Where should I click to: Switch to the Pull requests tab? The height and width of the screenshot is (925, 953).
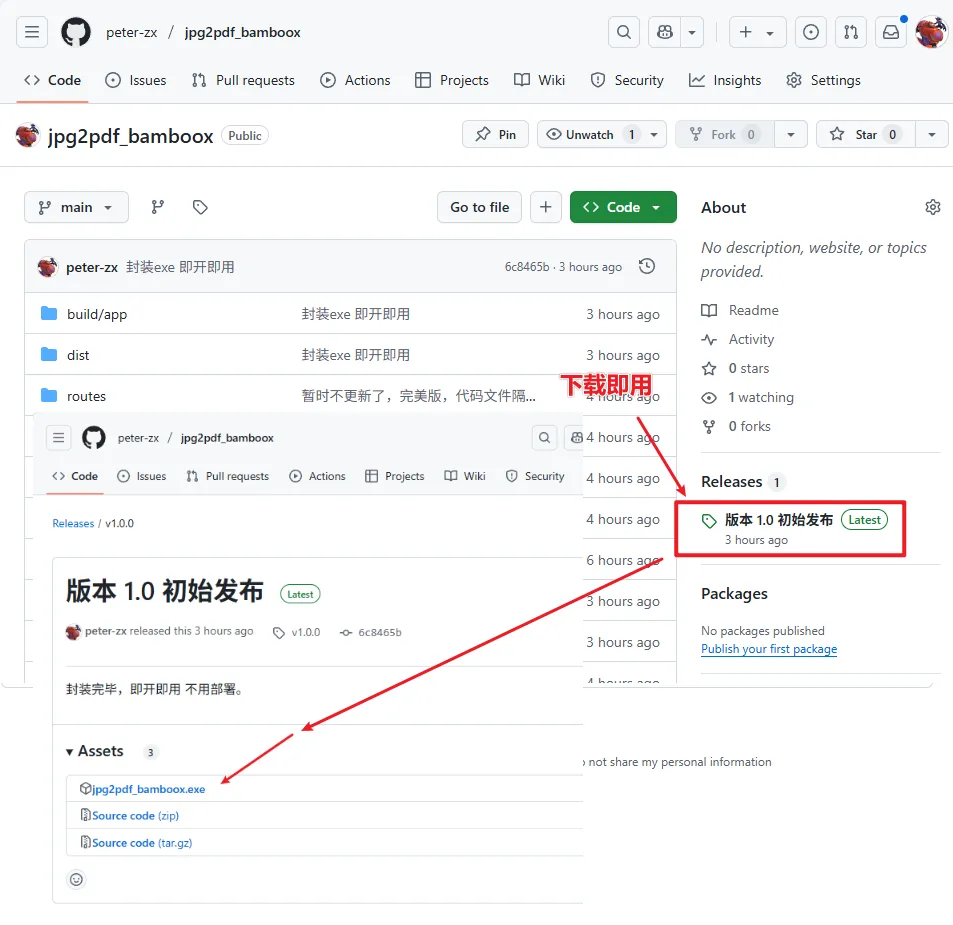[x=243, y=80]
